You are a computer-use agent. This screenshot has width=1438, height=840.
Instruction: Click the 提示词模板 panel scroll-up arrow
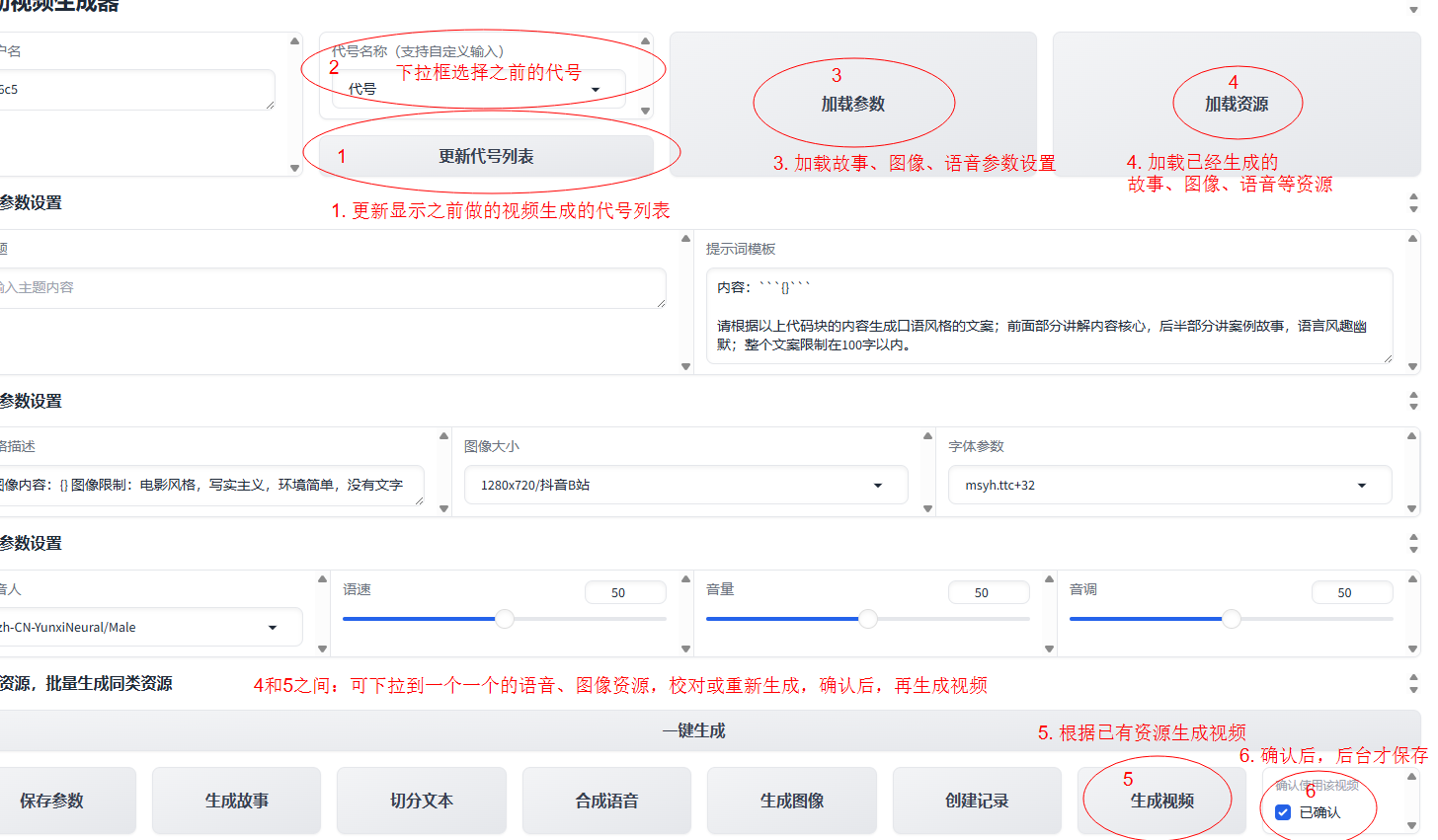1412,239
